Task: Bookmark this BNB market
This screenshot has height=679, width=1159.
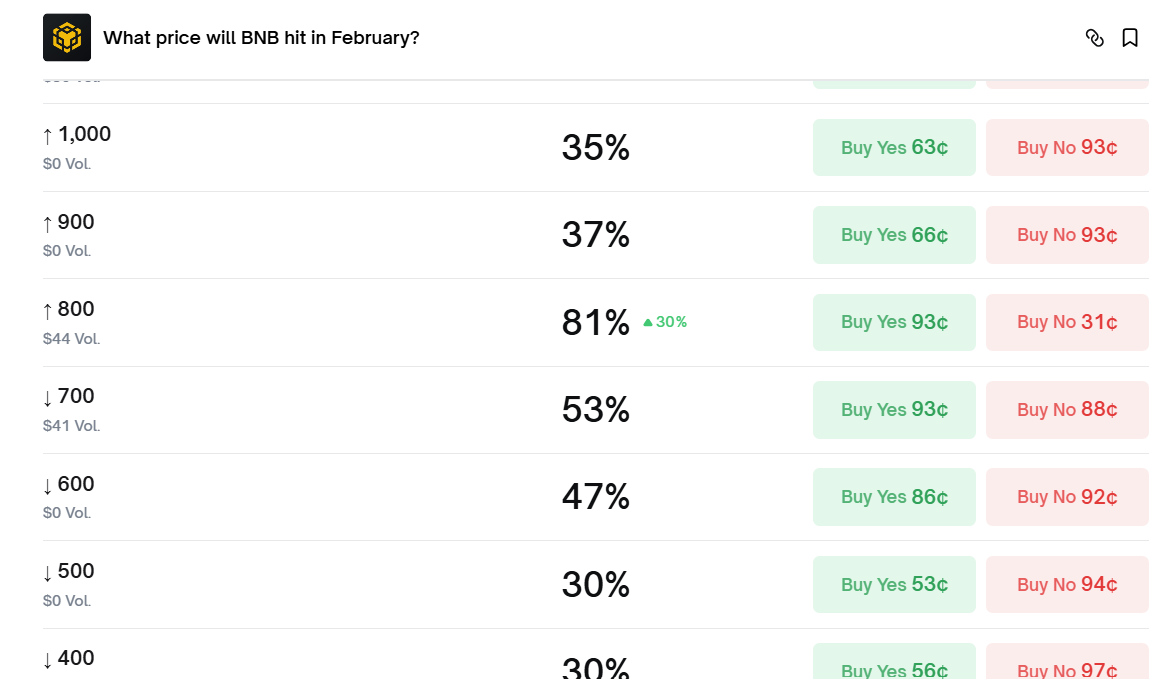Action: pyautogui.click(x=1131, y=37)
